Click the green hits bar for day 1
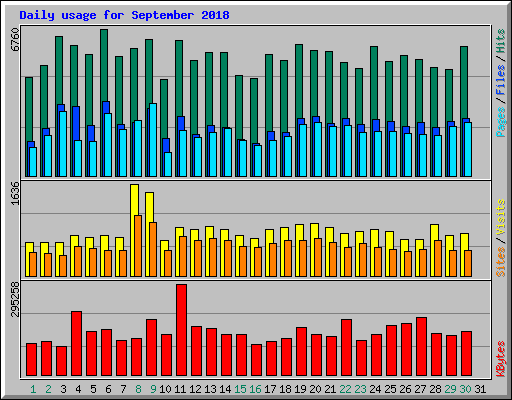512x400 pixels. coord(29,108)
